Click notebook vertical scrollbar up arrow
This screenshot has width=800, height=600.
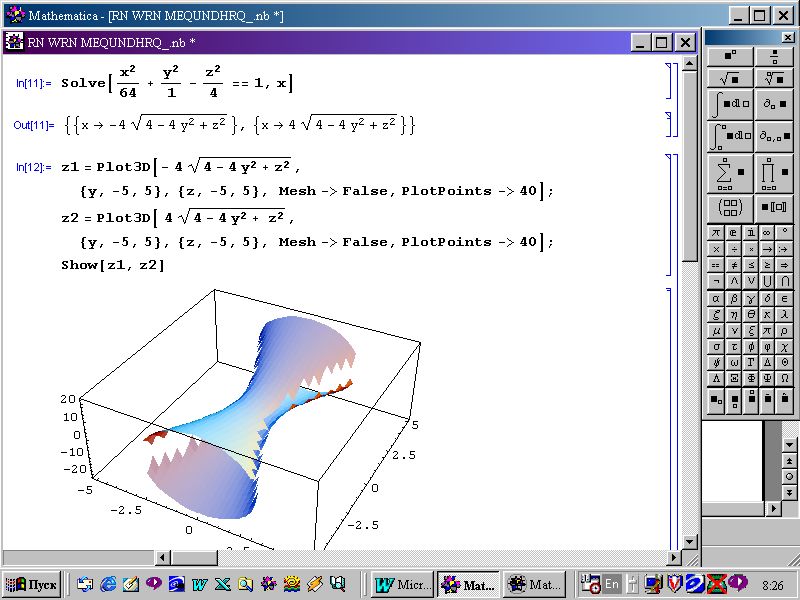pyautogui.click(x=689, y=63)
